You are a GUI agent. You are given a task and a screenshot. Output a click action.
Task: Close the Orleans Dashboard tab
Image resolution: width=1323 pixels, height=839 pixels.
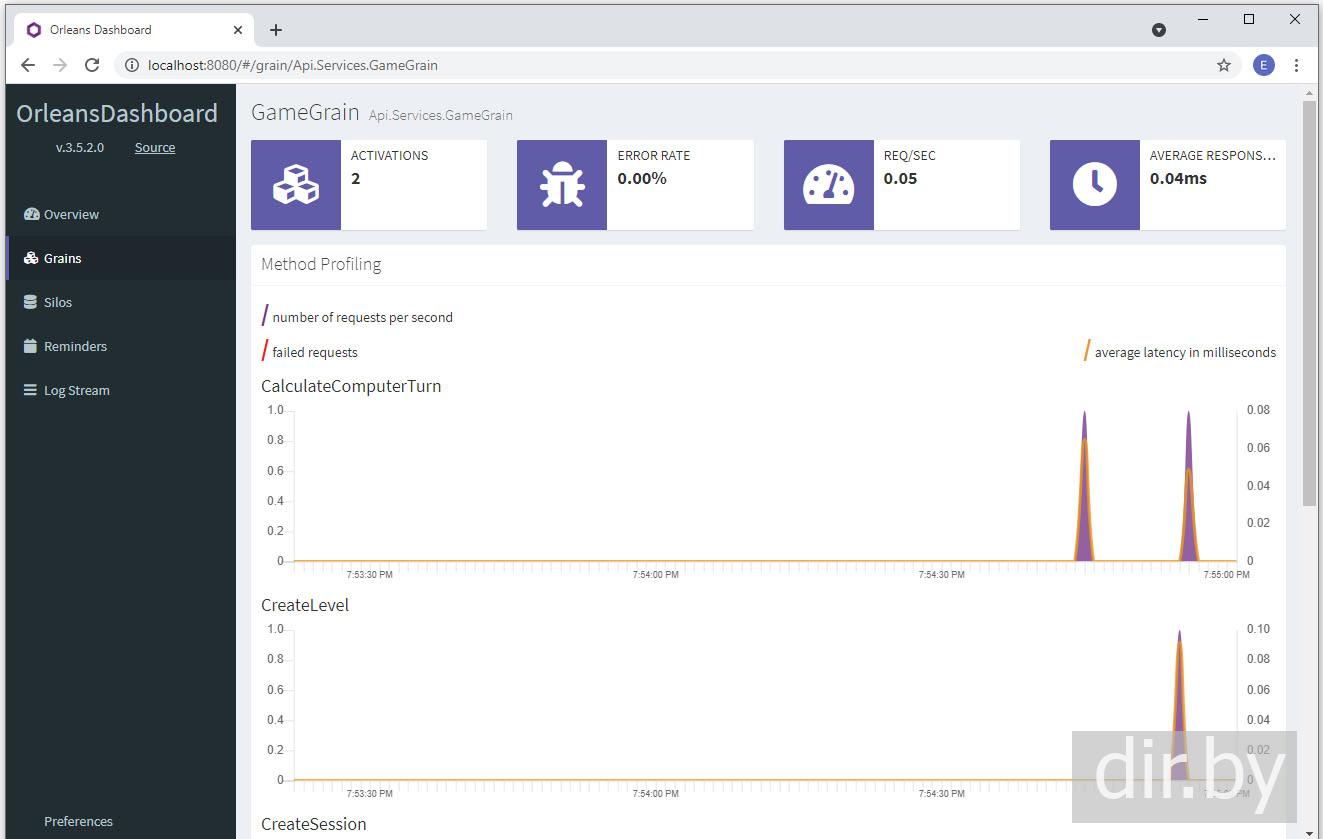[x=238, y=30]
